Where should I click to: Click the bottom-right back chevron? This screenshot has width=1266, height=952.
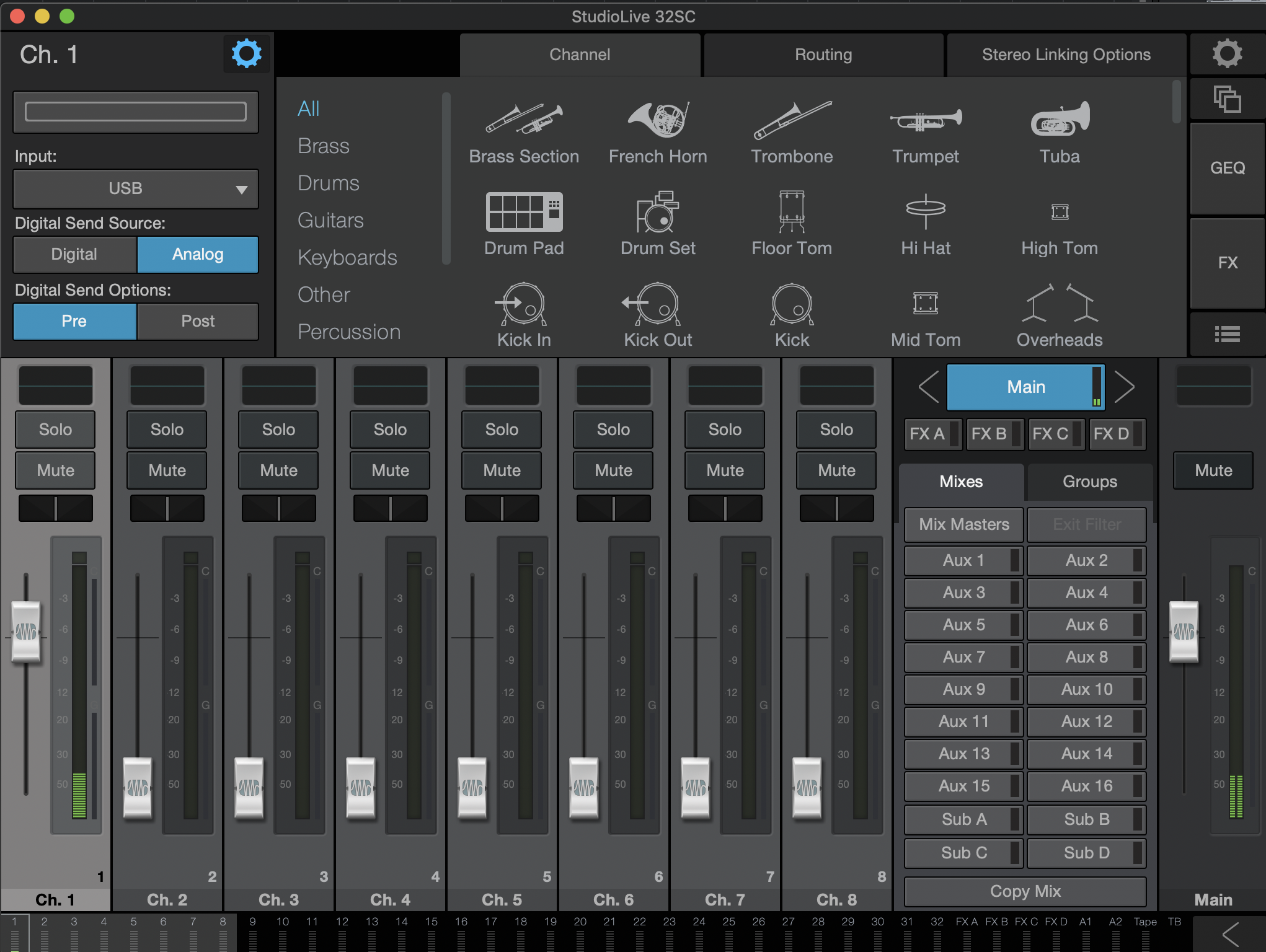(1230, 933)
